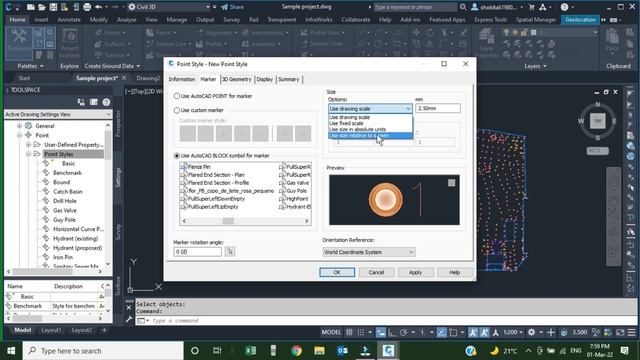This screenshot has height=360, width=640.
Task: Expand the General tree node
Action: click(x=19, y=126)
